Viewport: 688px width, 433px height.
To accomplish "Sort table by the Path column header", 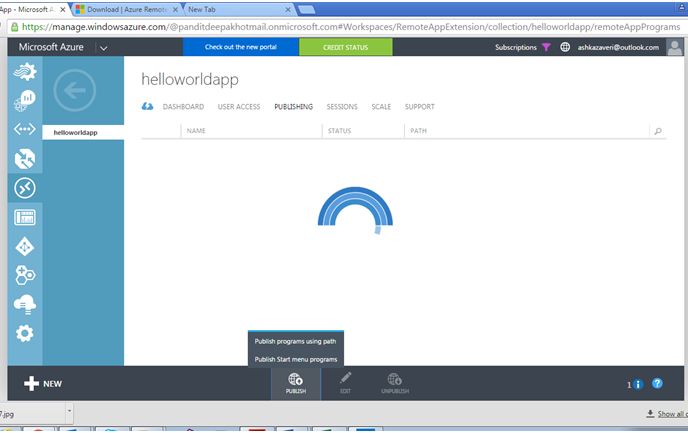I will pos(418,131).
